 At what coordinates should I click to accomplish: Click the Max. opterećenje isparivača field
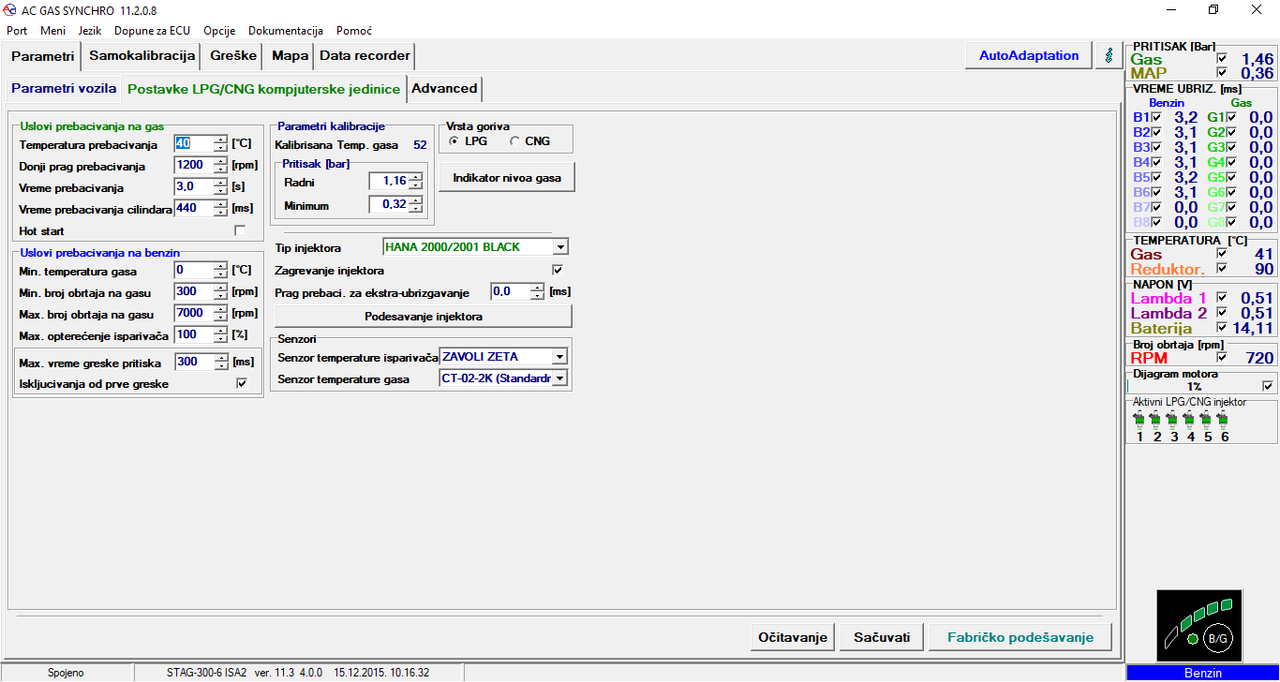pyautogui.click(x=193, y=334)
